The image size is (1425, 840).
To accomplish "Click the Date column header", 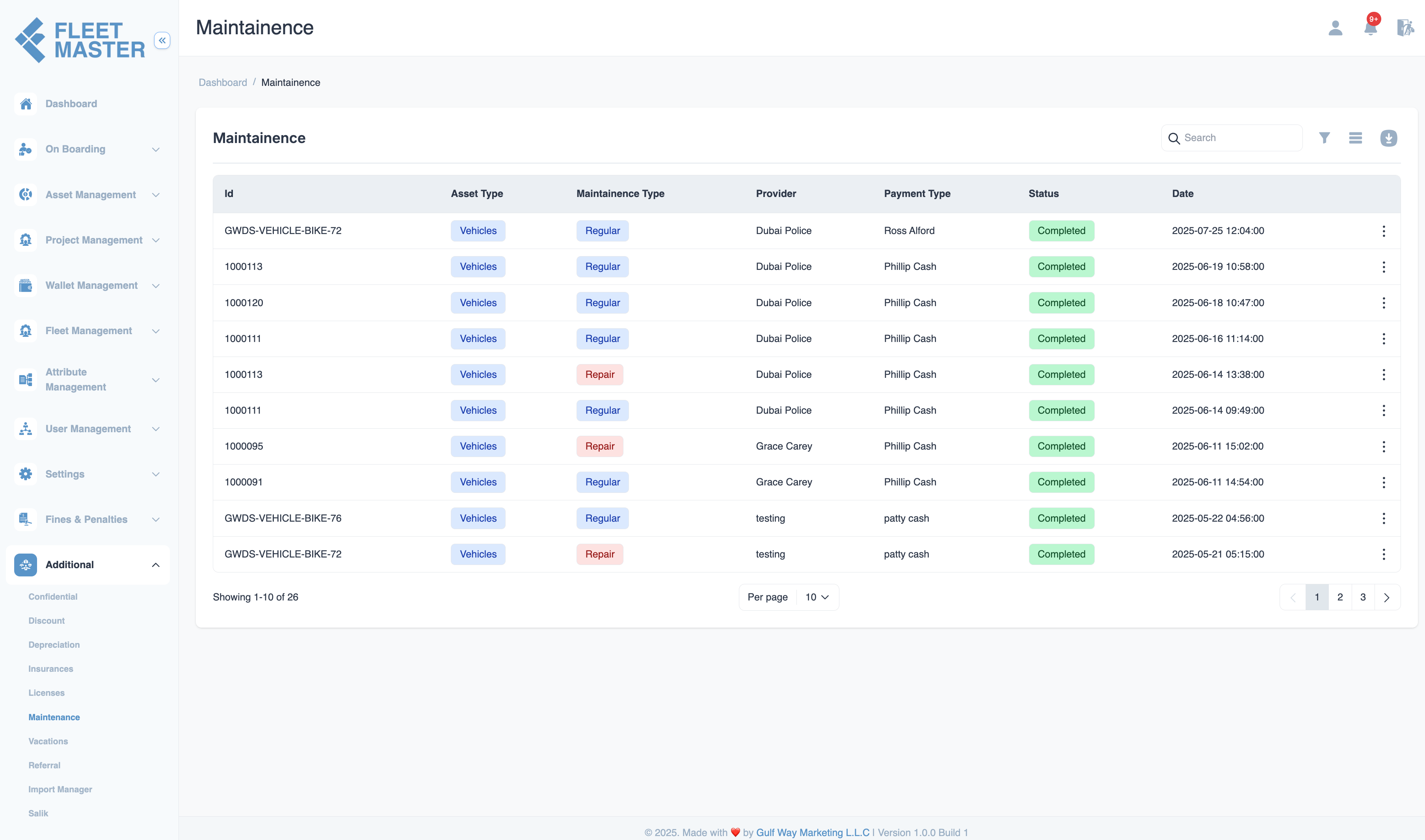I will [1182, 193].
